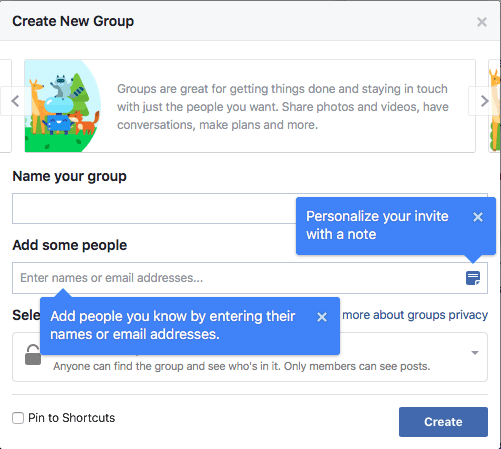This screenshot has height=449, width=501.
Task: Dismiss the 'Add people you know' tooltip
Action: [322, 317]
